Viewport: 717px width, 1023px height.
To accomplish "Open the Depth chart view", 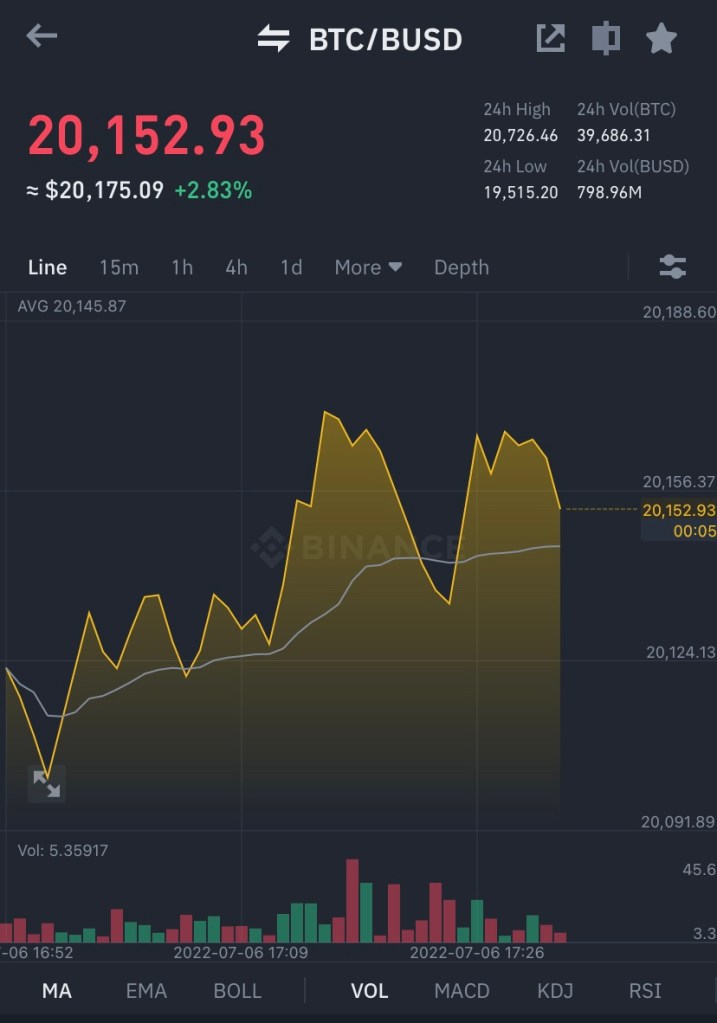I will (x=461, y=267).
